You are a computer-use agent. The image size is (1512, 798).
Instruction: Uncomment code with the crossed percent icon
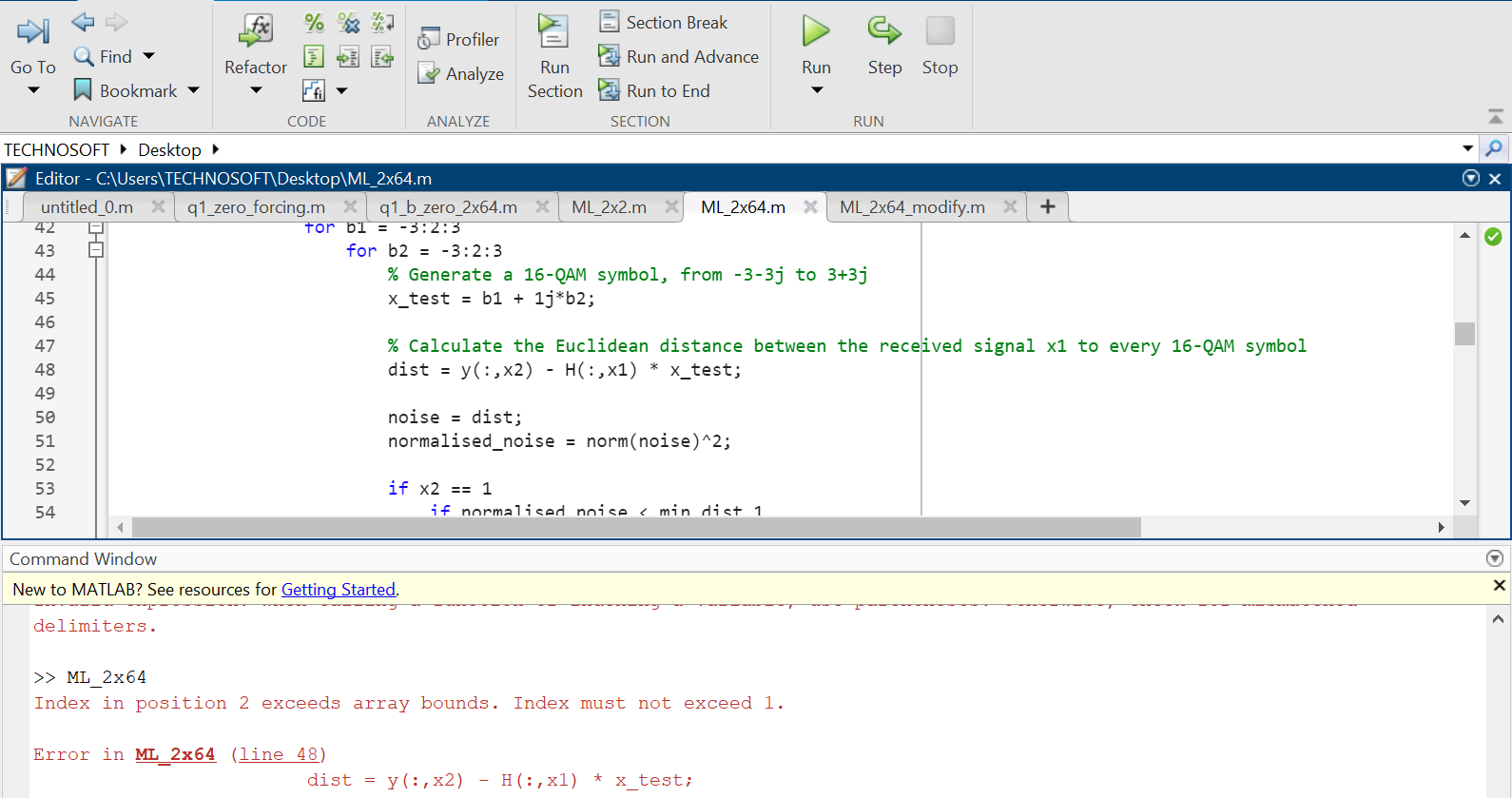348,23
